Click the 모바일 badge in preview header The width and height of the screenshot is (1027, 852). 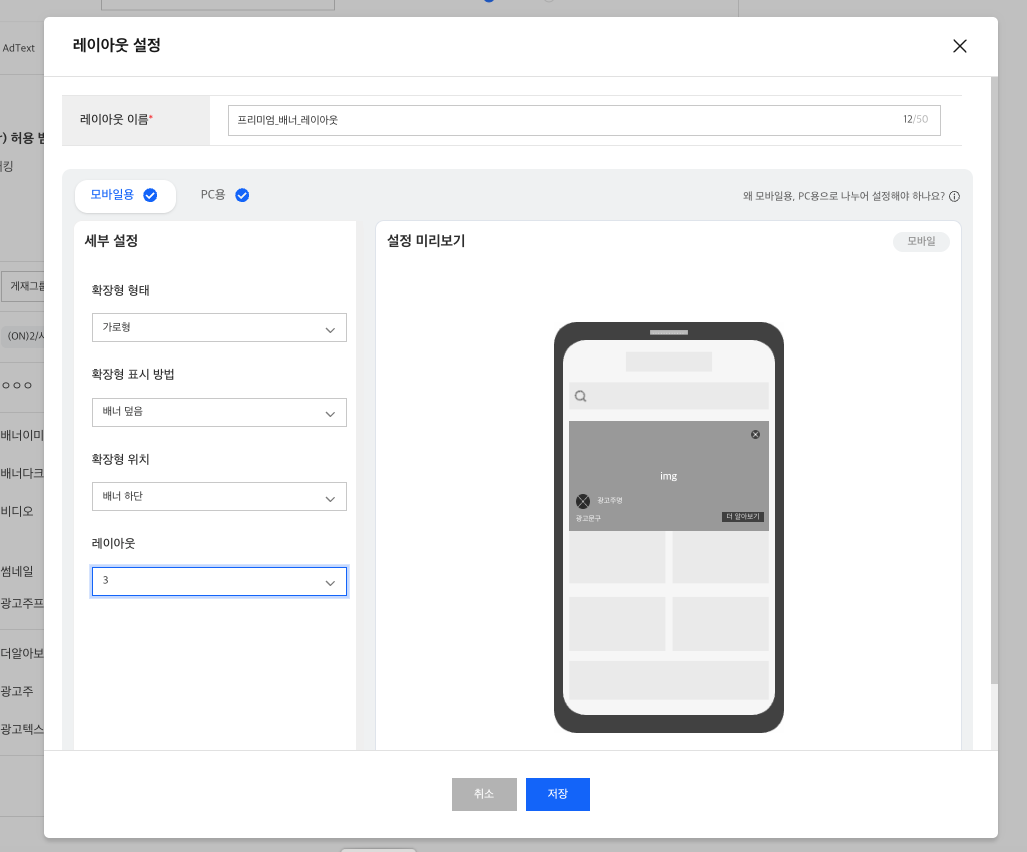click(921, 241)
